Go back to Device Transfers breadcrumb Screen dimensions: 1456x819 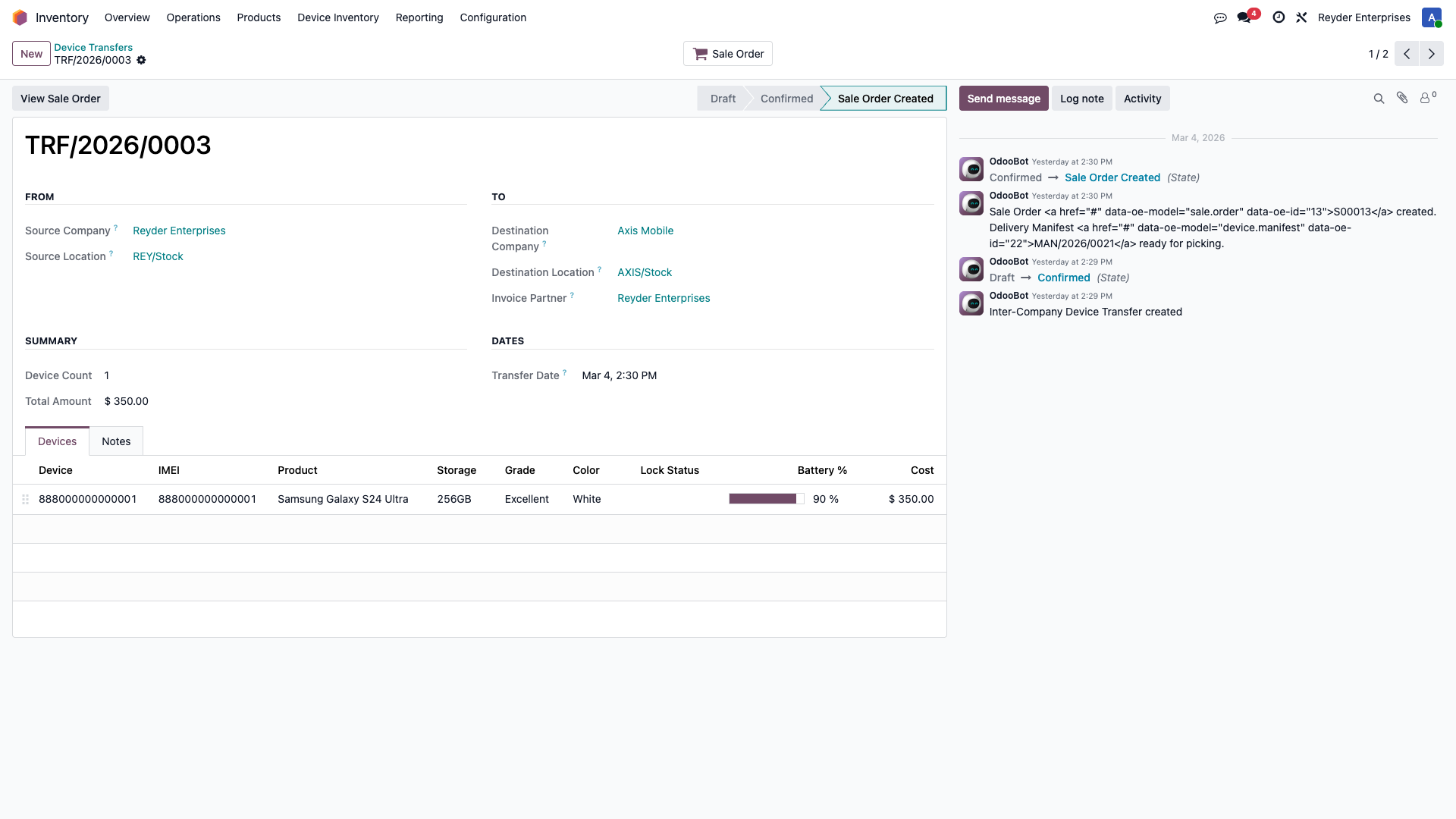(93, 47)
